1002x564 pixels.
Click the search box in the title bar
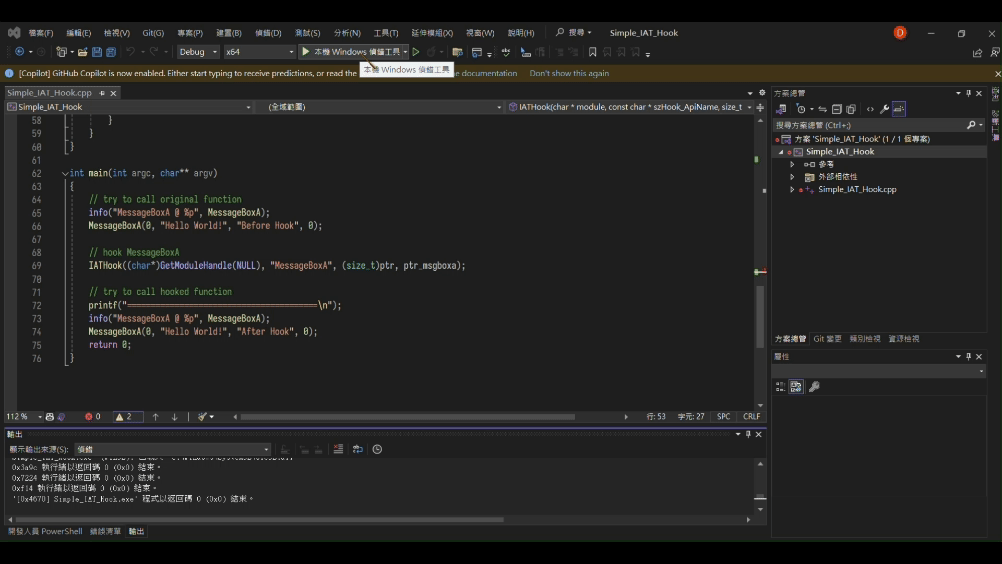click(x=573, y=33)
